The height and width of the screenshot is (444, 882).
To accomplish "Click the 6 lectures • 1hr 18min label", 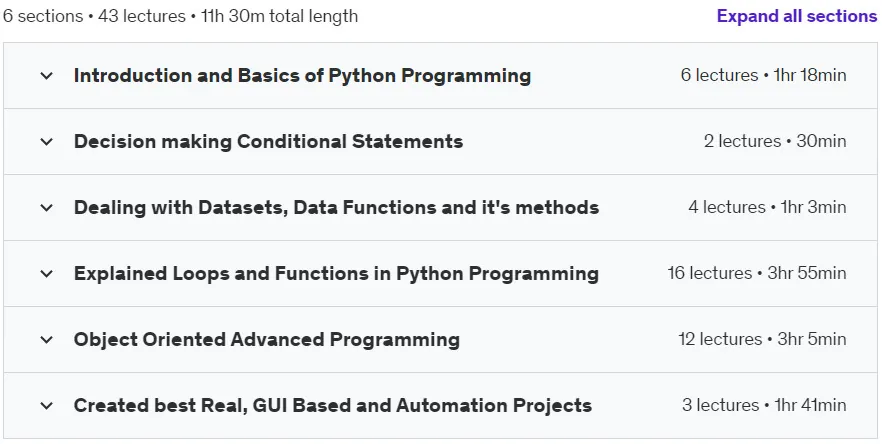I will (763, 75).
